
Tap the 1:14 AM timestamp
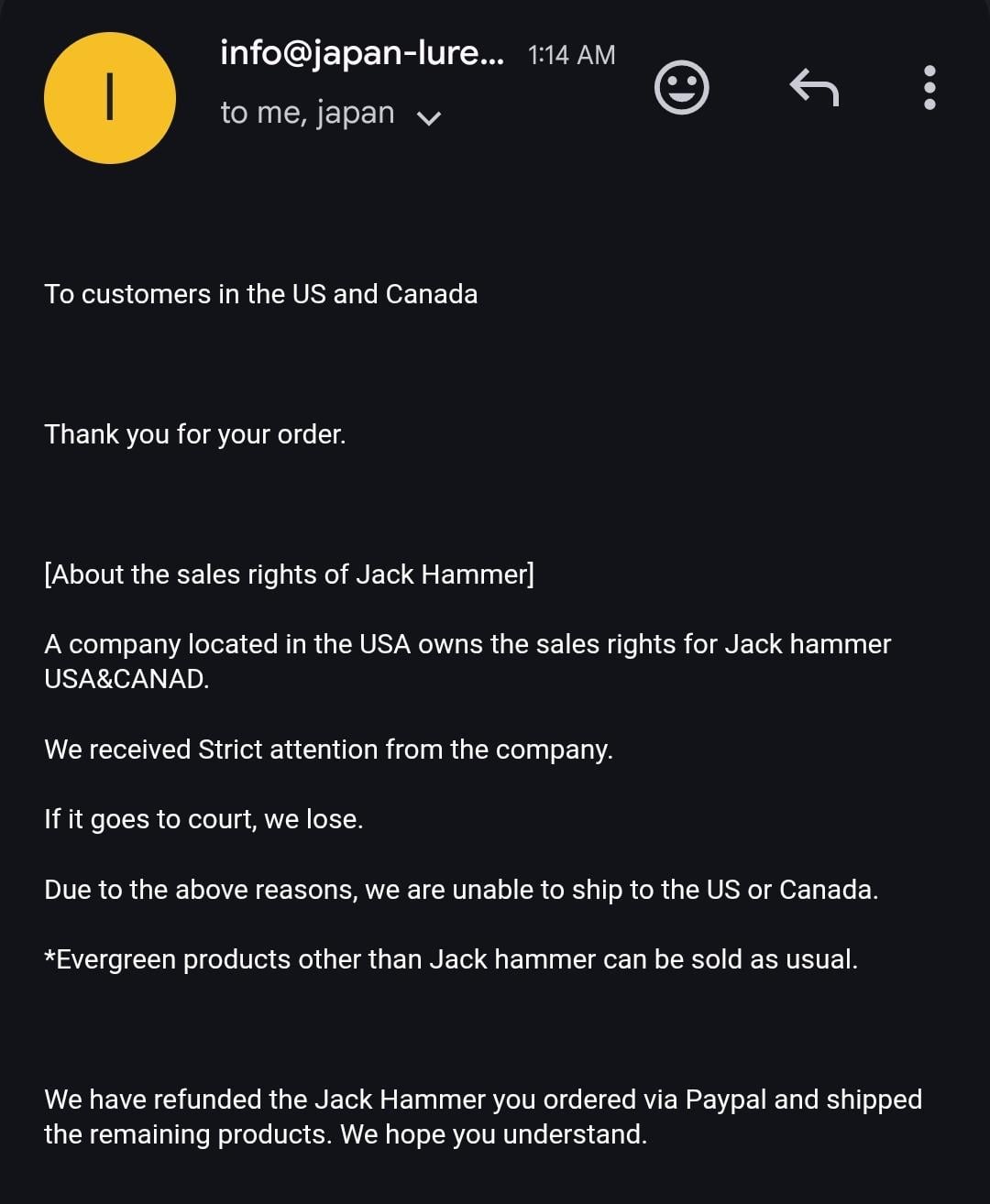click(571, 55)
